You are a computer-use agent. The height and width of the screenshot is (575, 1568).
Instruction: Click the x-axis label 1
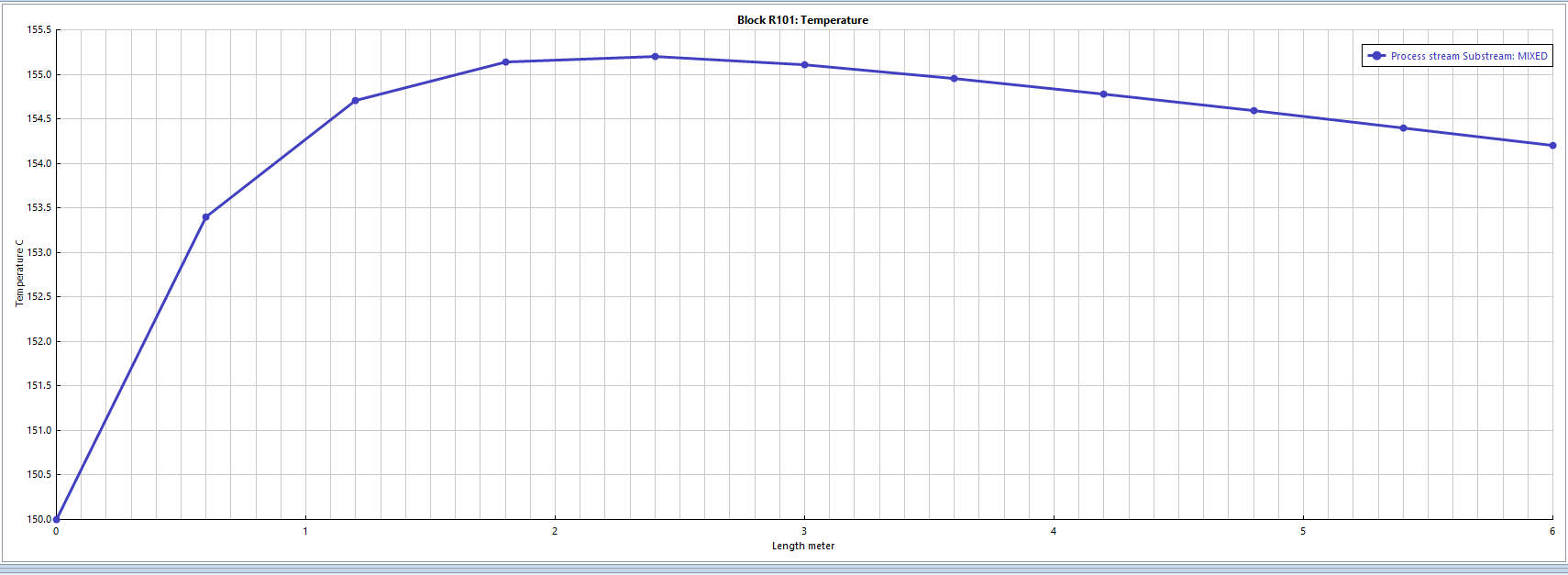tap(305, 531)
